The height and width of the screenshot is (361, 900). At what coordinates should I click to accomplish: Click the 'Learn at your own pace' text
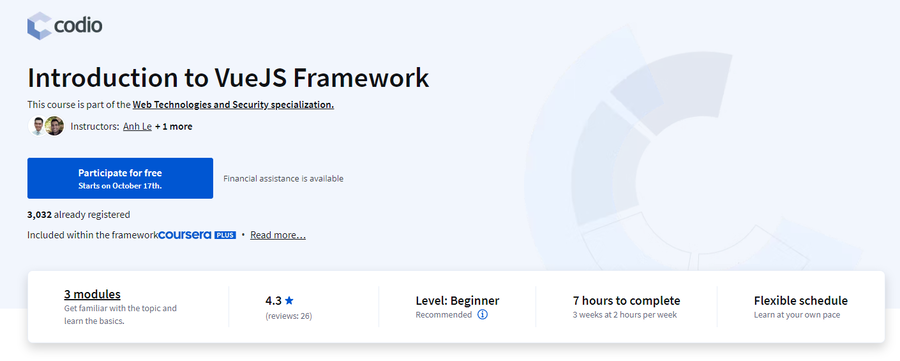(x=797, y=315)
